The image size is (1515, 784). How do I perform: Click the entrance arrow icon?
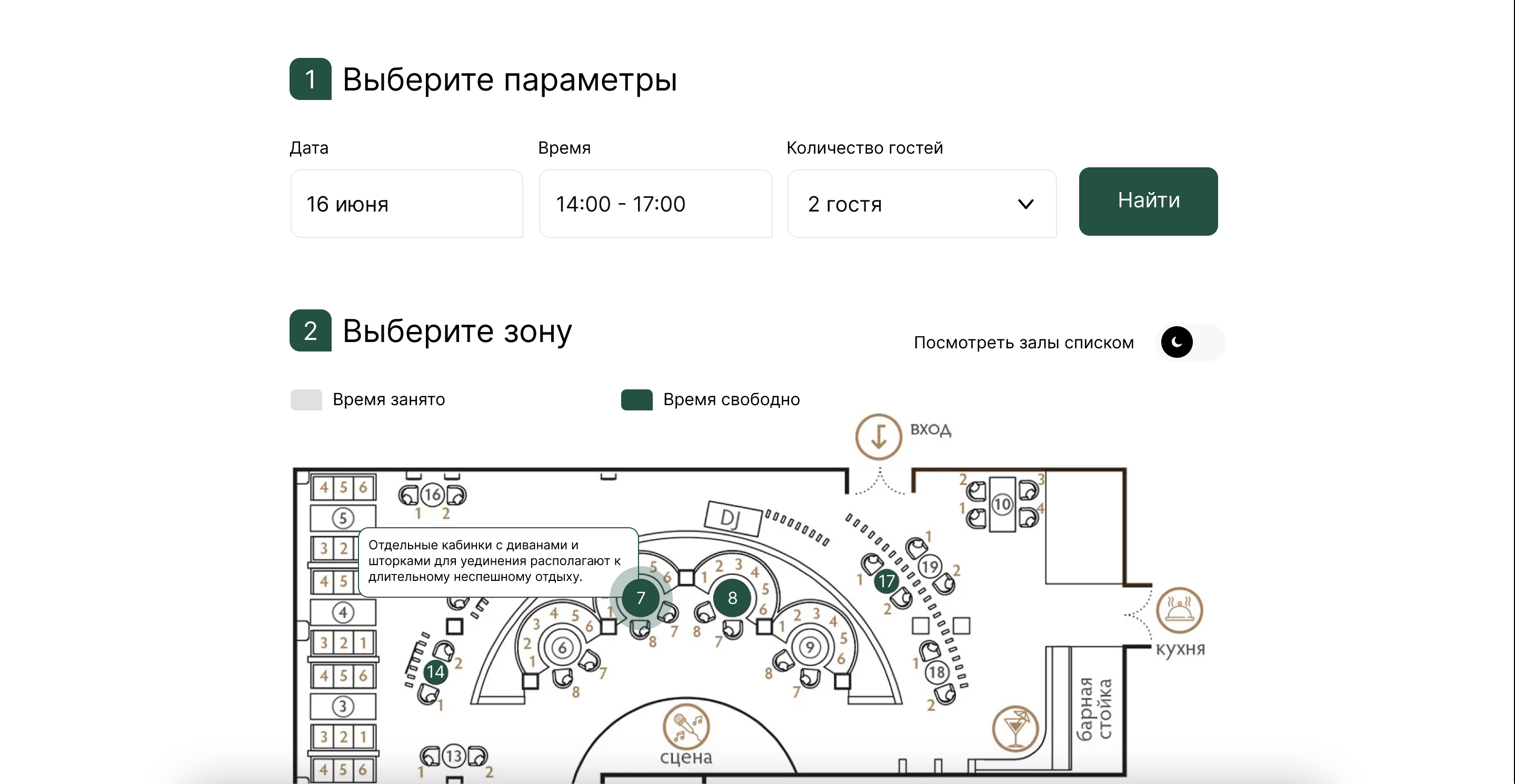tap(878, 437)
